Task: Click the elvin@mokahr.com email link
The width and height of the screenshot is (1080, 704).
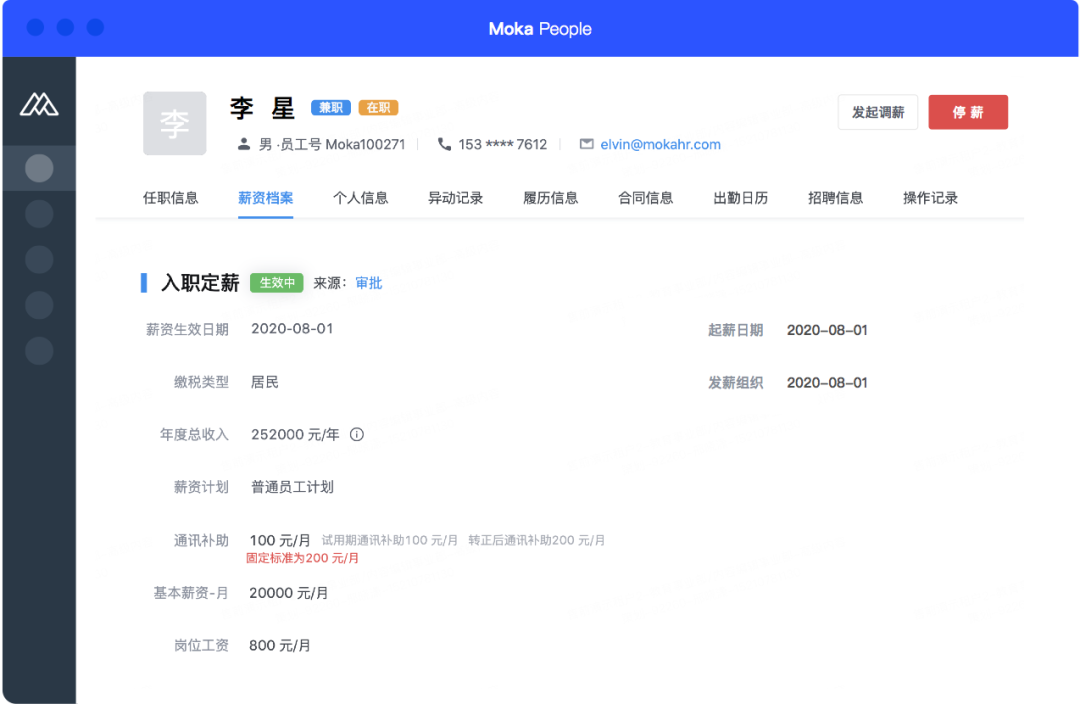Action: click(x=660, y=143)
